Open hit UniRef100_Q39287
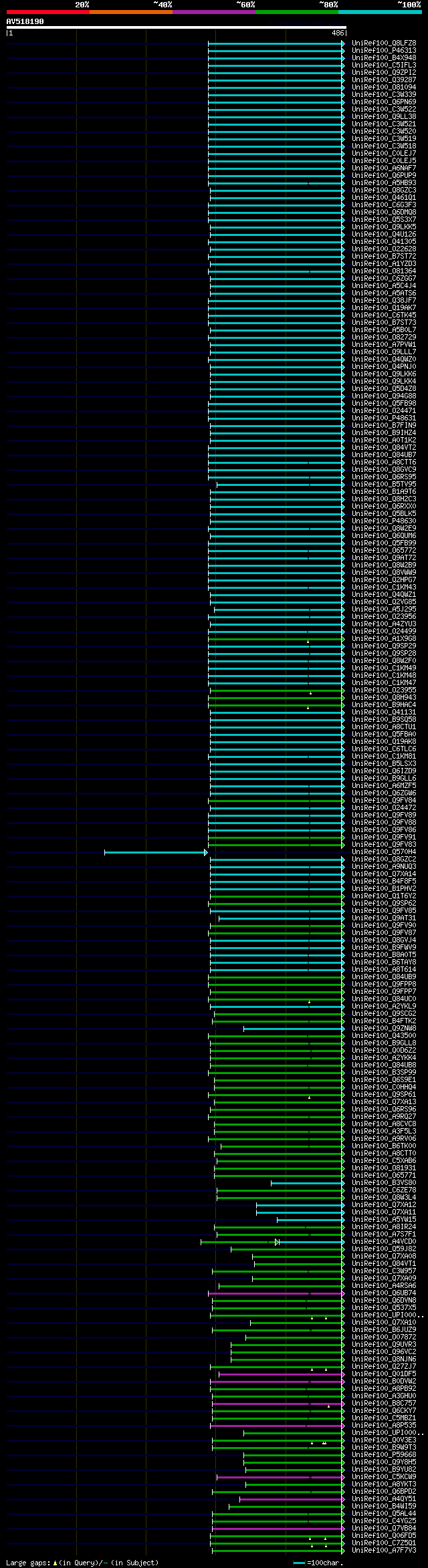428x1568 pixels. coord(384,80)
